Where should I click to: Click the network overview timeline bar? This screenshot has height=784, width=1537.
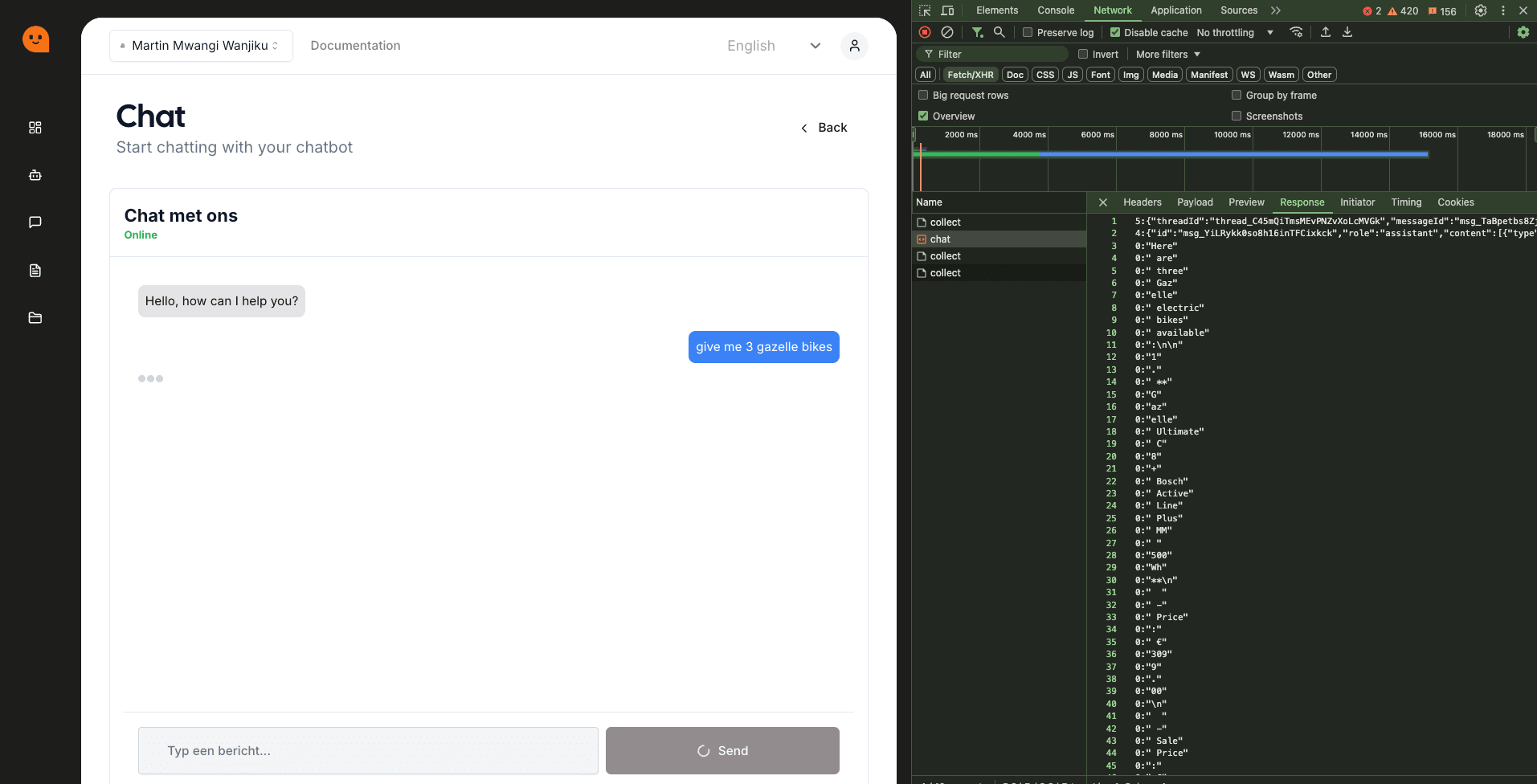coord(1172,154)
